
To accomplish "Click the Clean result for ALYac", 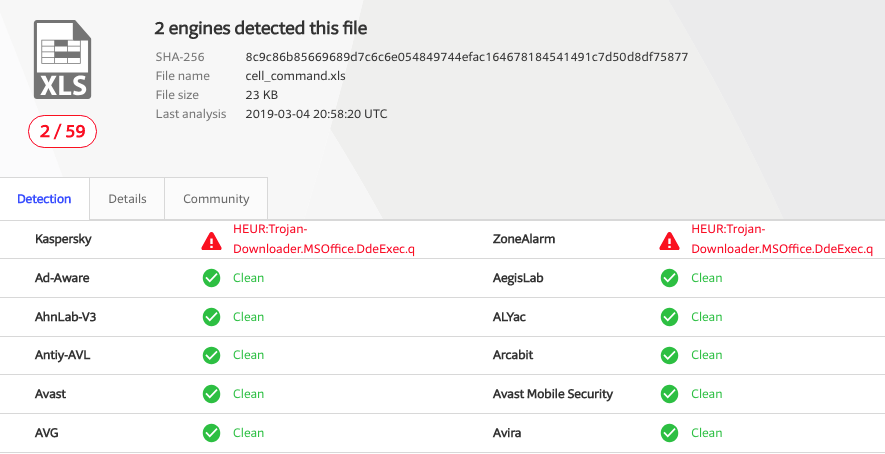I will (706, 317).
